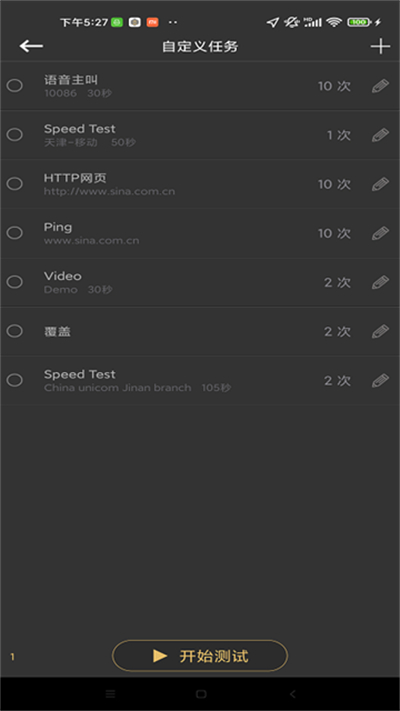Select the 天津-移动 Speed Test radio button
The width and height of the screenshot is (400, 711).
(15, 135)
